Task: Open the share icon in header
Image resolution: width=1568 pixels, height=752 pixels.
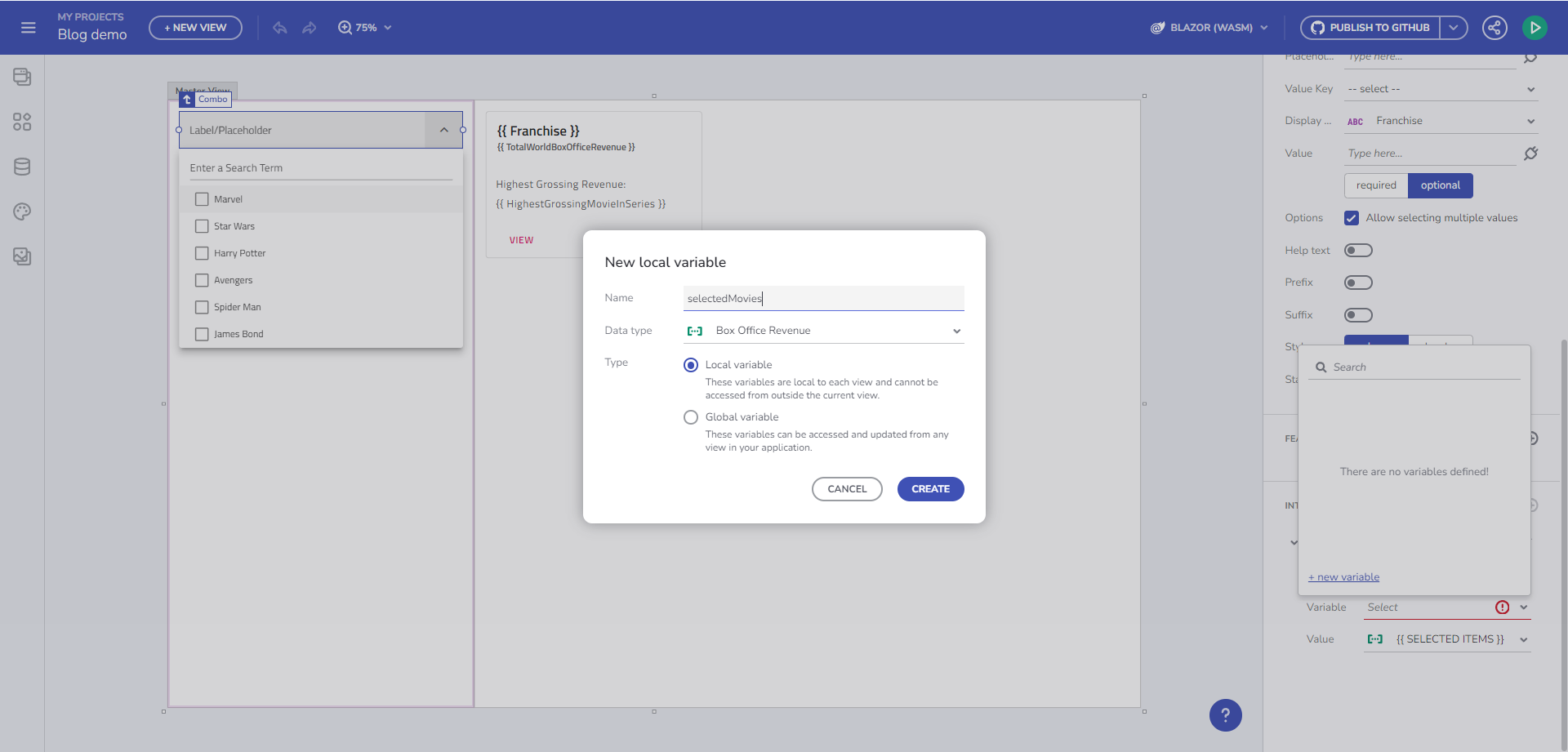Action: 1494,28
